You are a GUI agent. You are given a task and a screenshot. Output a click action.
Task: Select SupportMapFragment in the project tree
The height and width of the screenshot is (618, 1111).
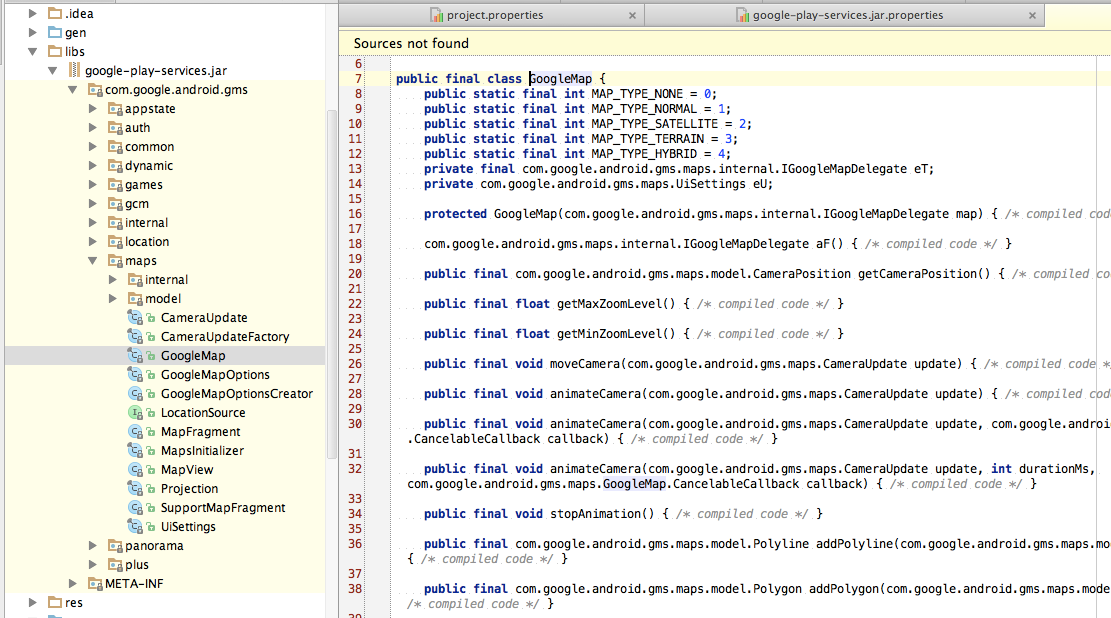point(222,508)
